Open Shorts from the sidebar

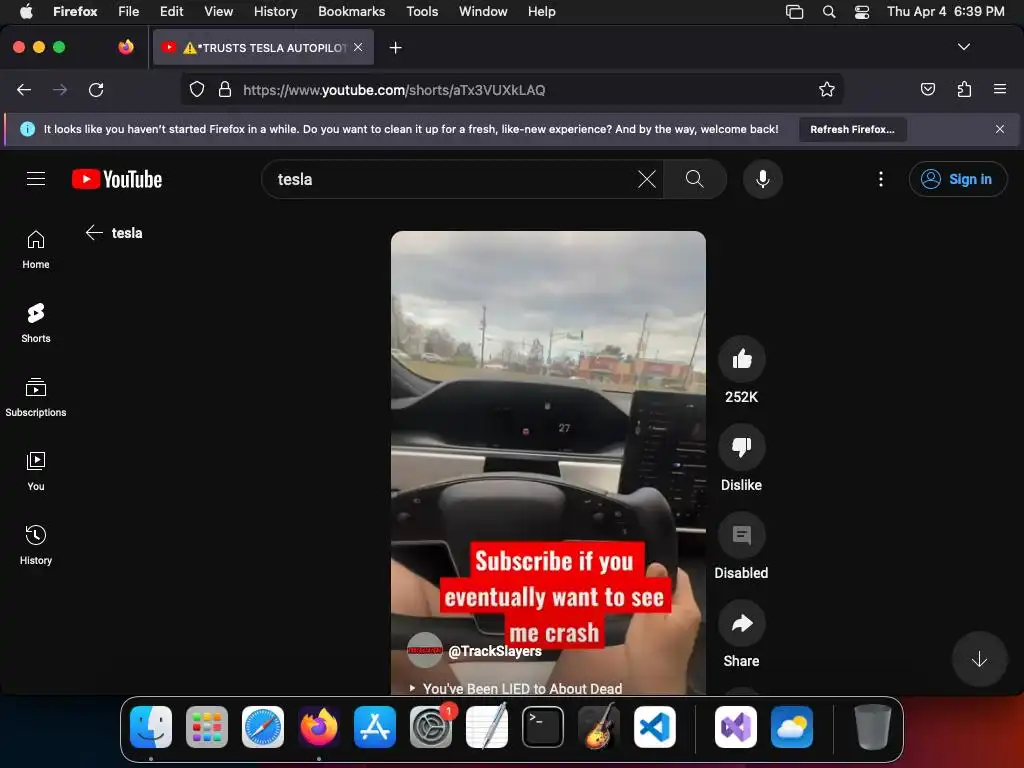[36, 323]
